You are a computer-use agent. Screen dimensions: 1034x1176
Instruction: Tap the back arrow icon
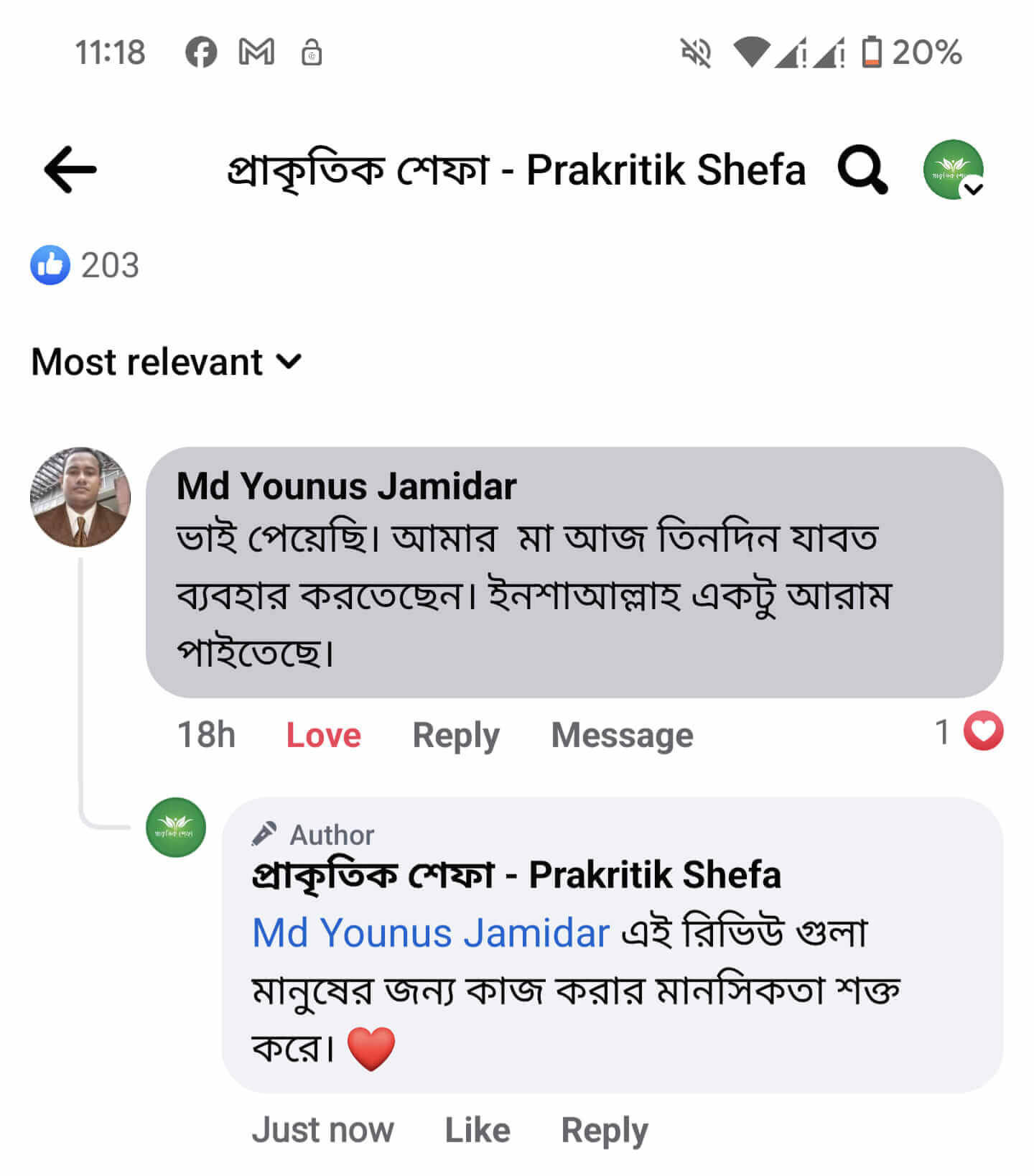70,170
